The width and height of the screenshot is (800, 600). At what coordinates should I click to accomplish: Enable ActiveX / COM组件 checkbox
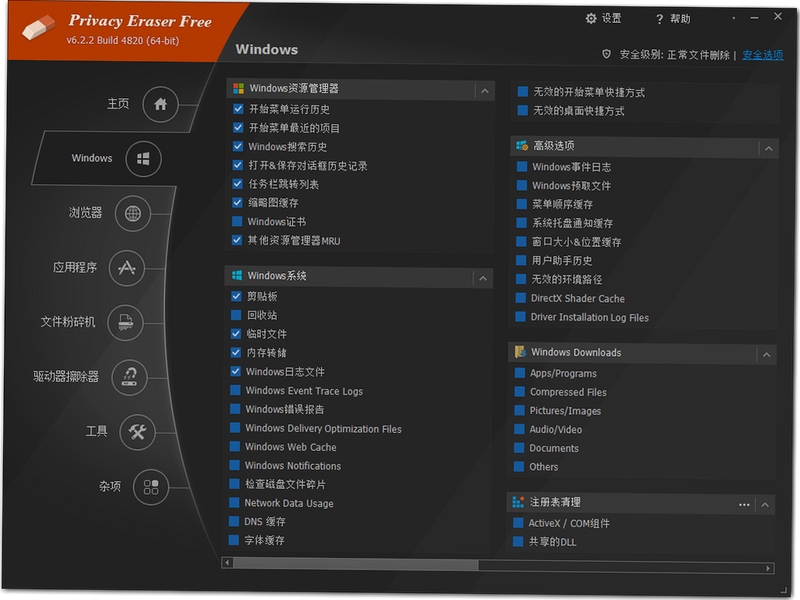518,523
